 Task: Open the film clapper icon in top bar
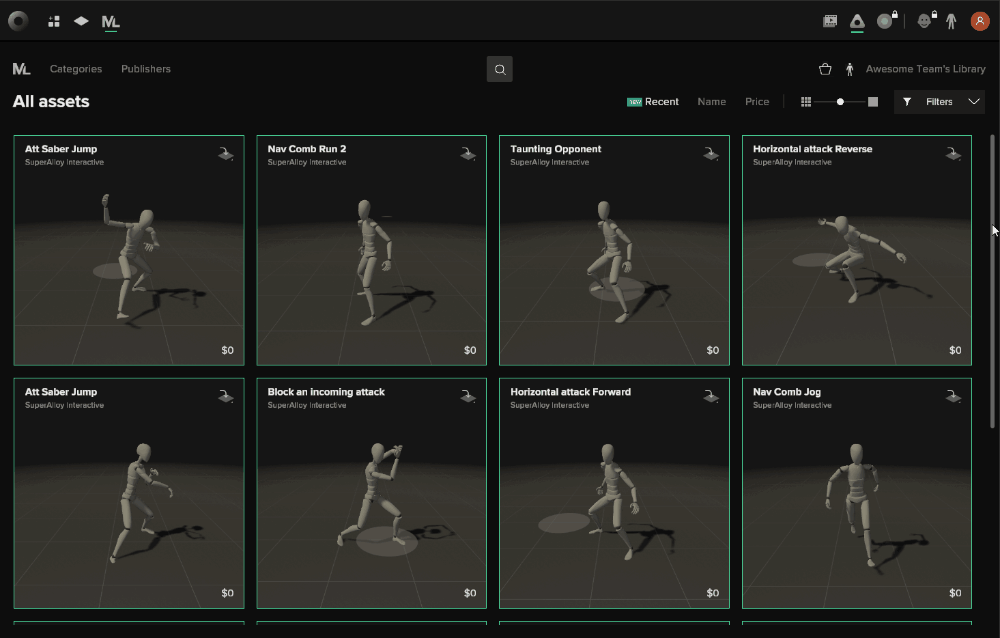tap(830, 22)
